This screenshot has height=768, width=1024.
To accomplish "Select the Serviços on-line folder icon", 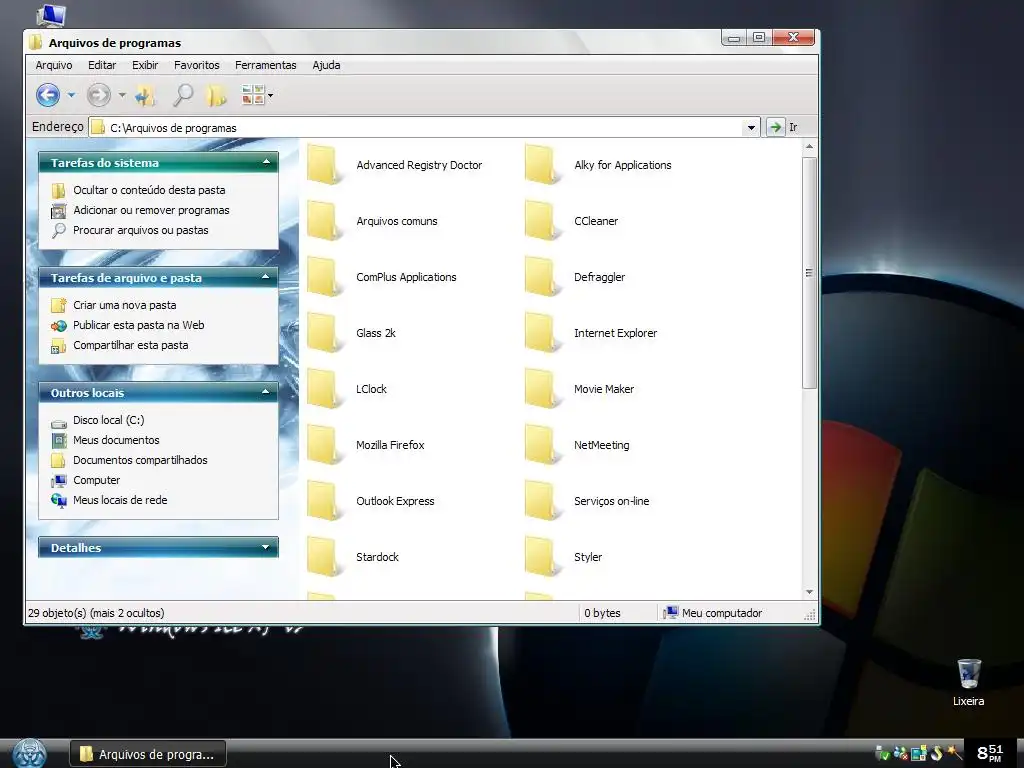I will pos(542,501).
